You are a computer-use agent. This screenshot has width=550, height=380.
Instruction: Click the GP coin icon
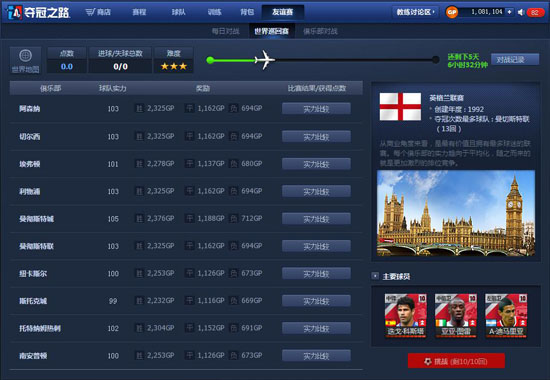click(452, 12)
